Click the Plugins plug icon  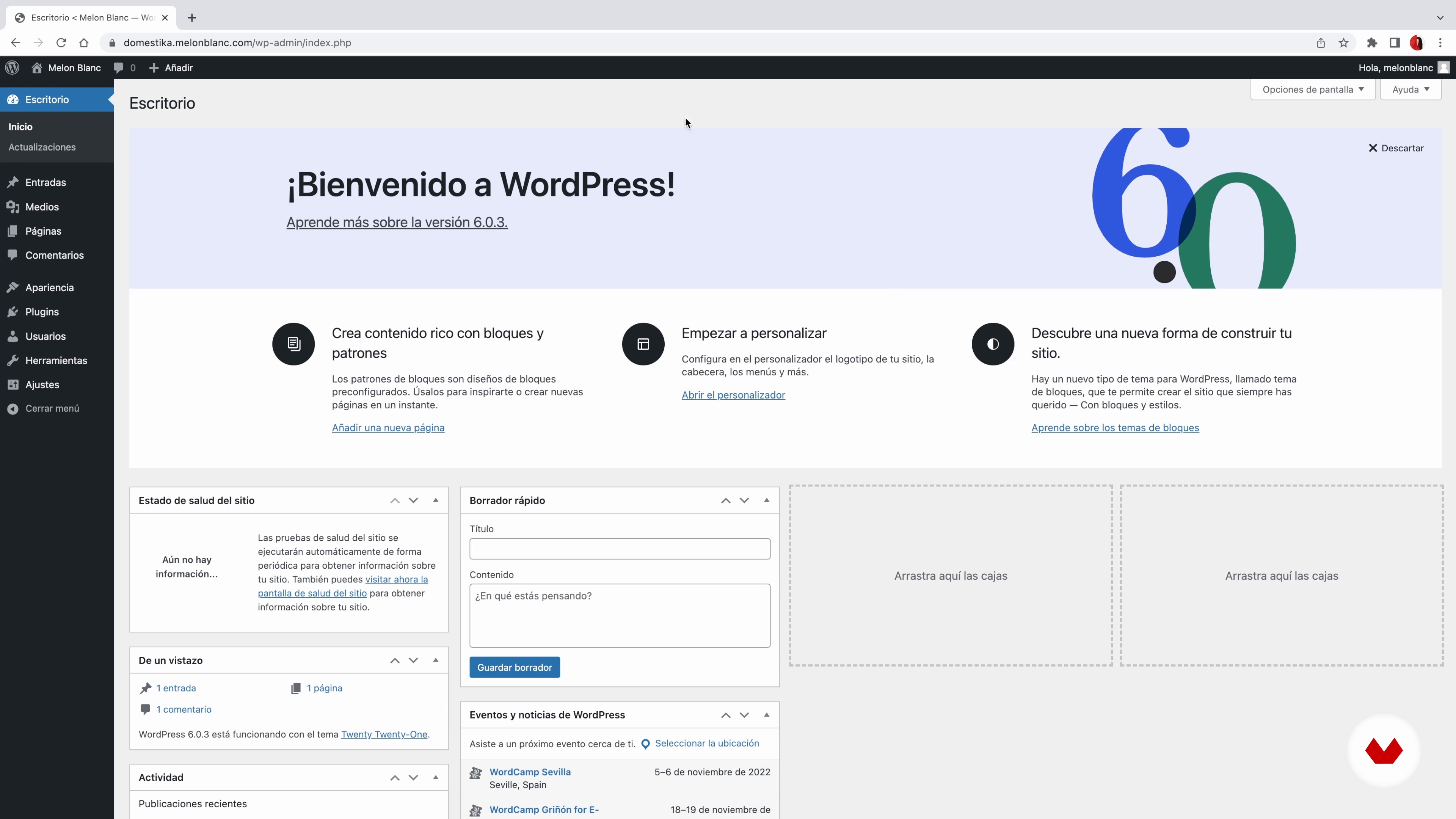[13, 312]
